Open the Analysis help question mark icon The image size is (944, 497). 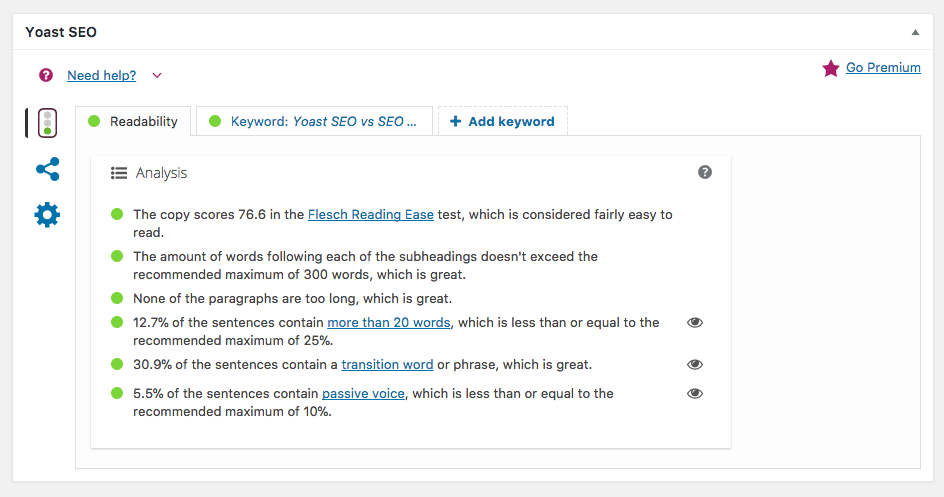pos(705,172)
